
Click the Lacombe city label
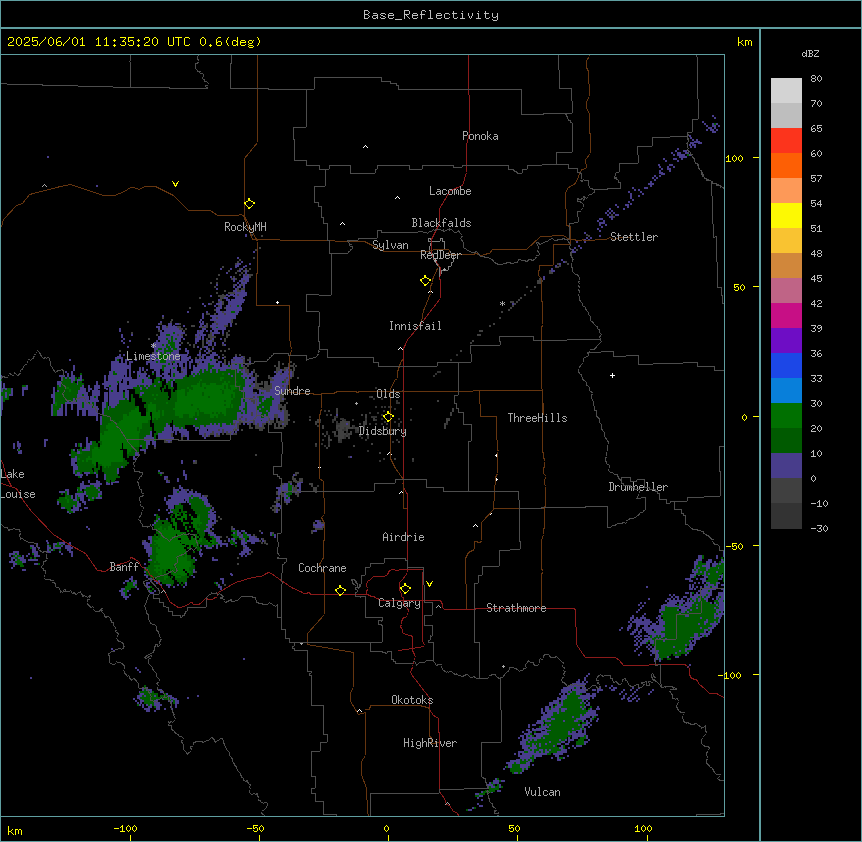point(450,191)
